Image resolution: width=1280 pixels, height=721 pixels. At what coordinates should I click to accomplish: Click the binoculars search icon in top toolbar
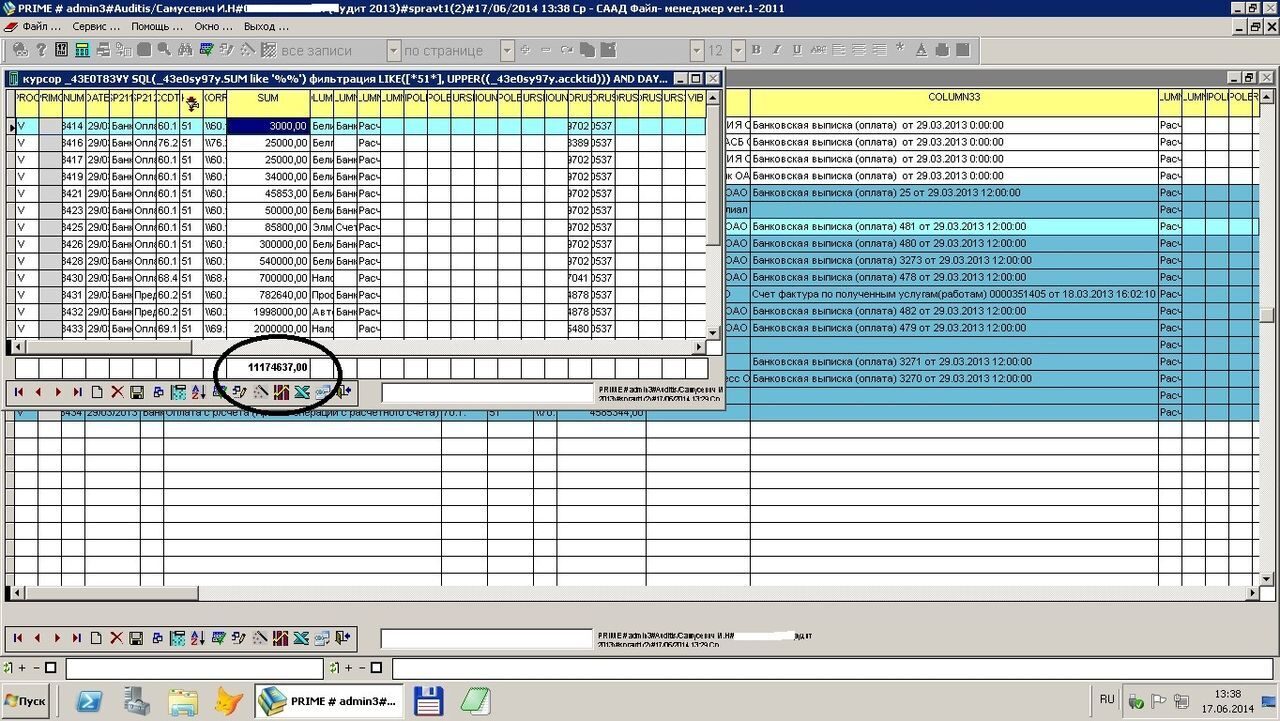click(186, 50)
